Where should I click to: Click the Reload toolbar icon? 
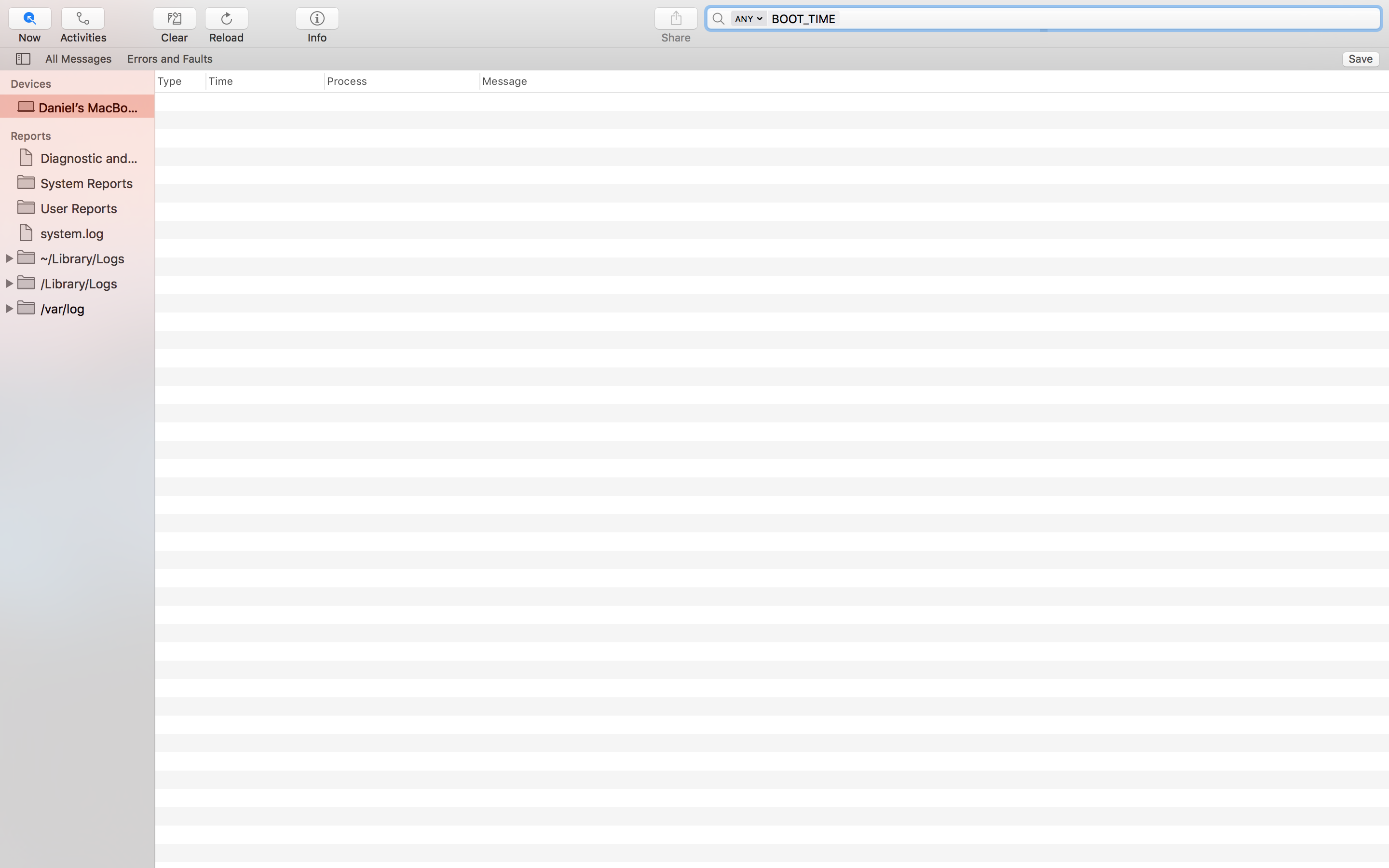tap(227, 18)
